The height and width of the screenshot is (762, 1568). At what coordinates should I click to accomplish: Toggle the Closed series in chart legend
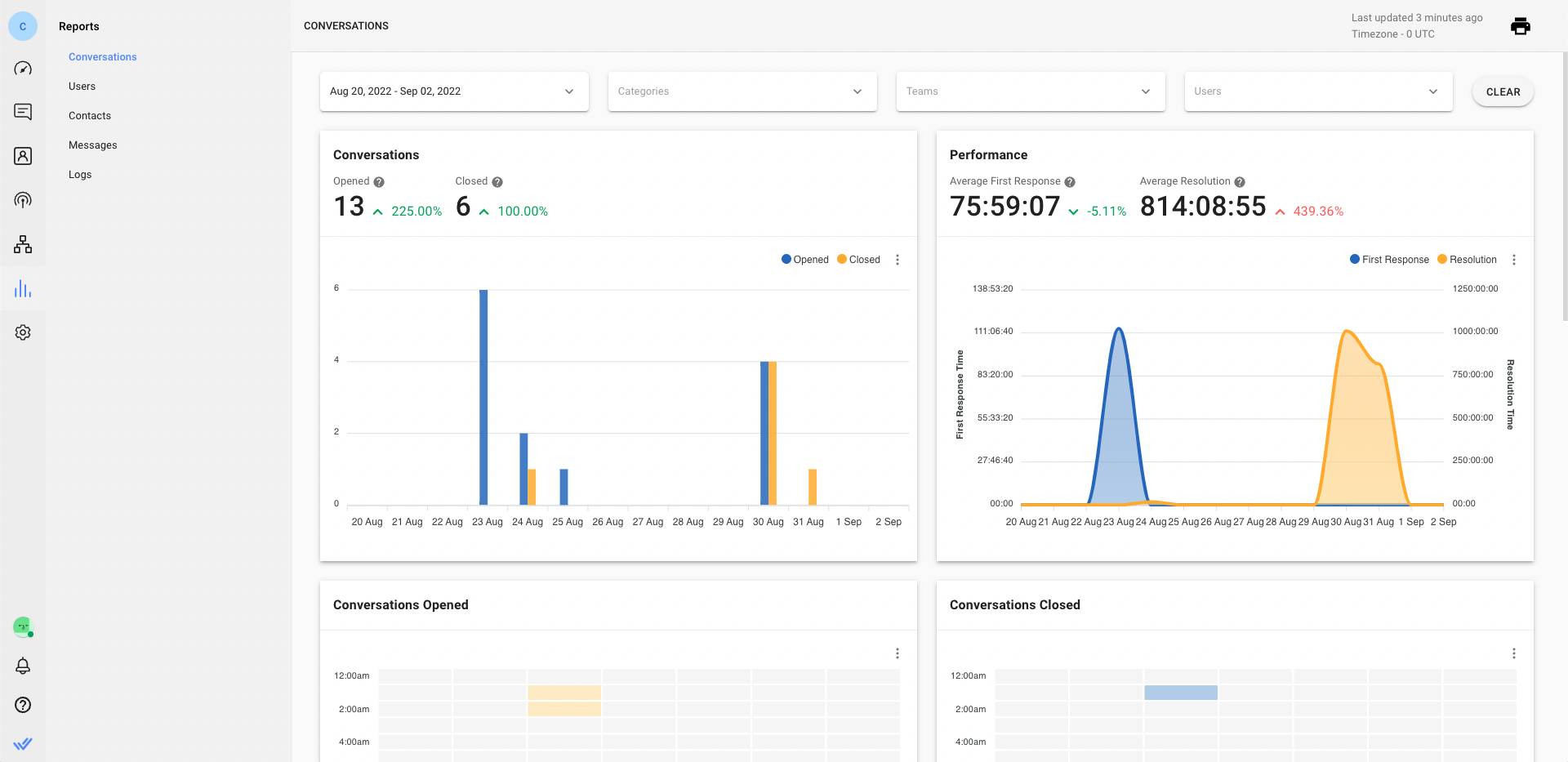click(858, 260)
